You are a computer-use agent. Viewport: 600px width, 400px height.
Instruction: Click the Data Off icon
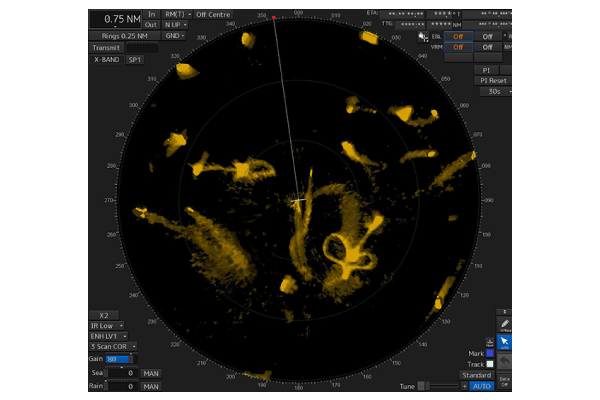(505, 379)
